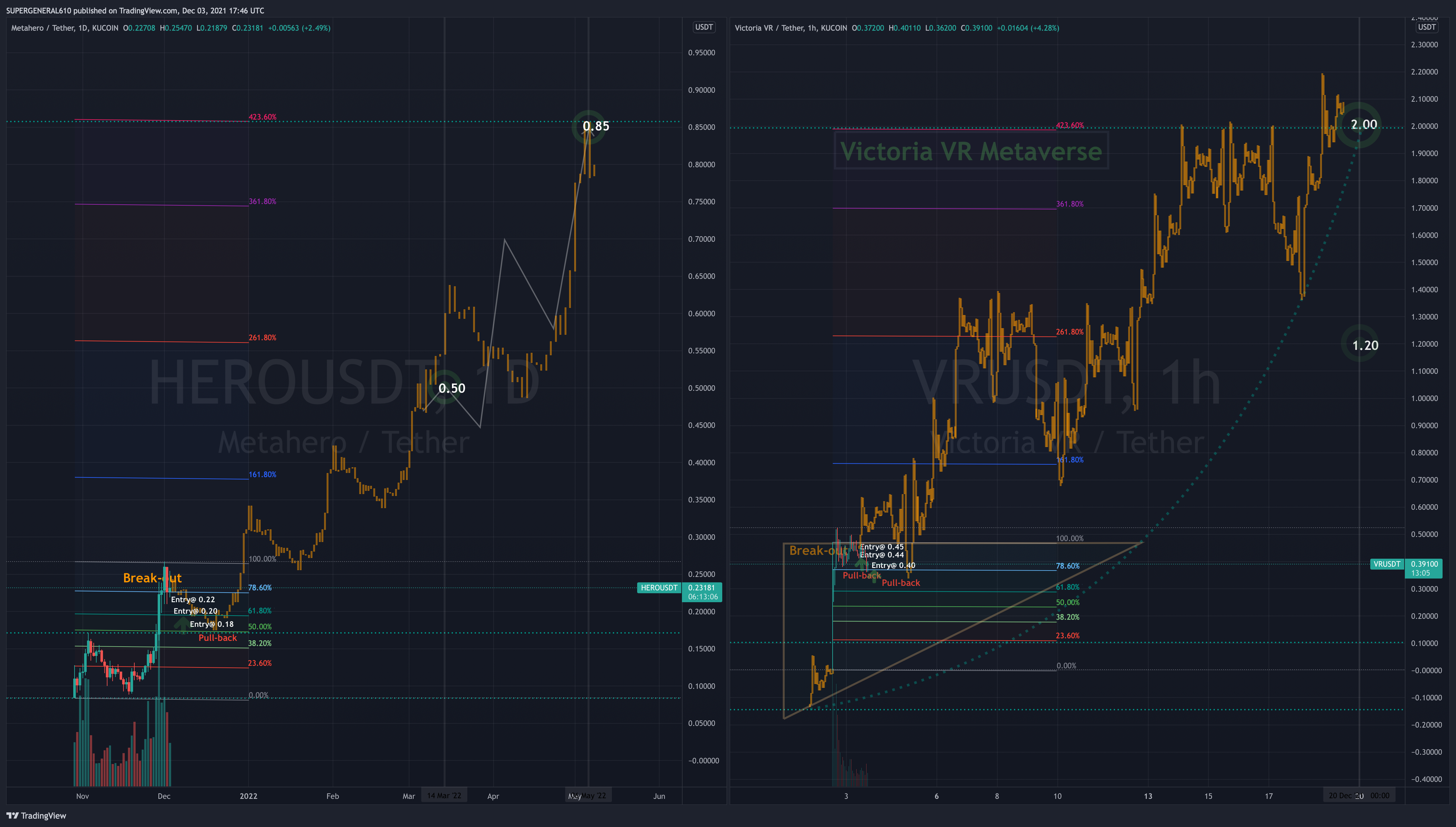Click the May '22 highlighted date marker
Image resolution: width=1456 pixels, height=827 pixels.
[x=589, y=795]
